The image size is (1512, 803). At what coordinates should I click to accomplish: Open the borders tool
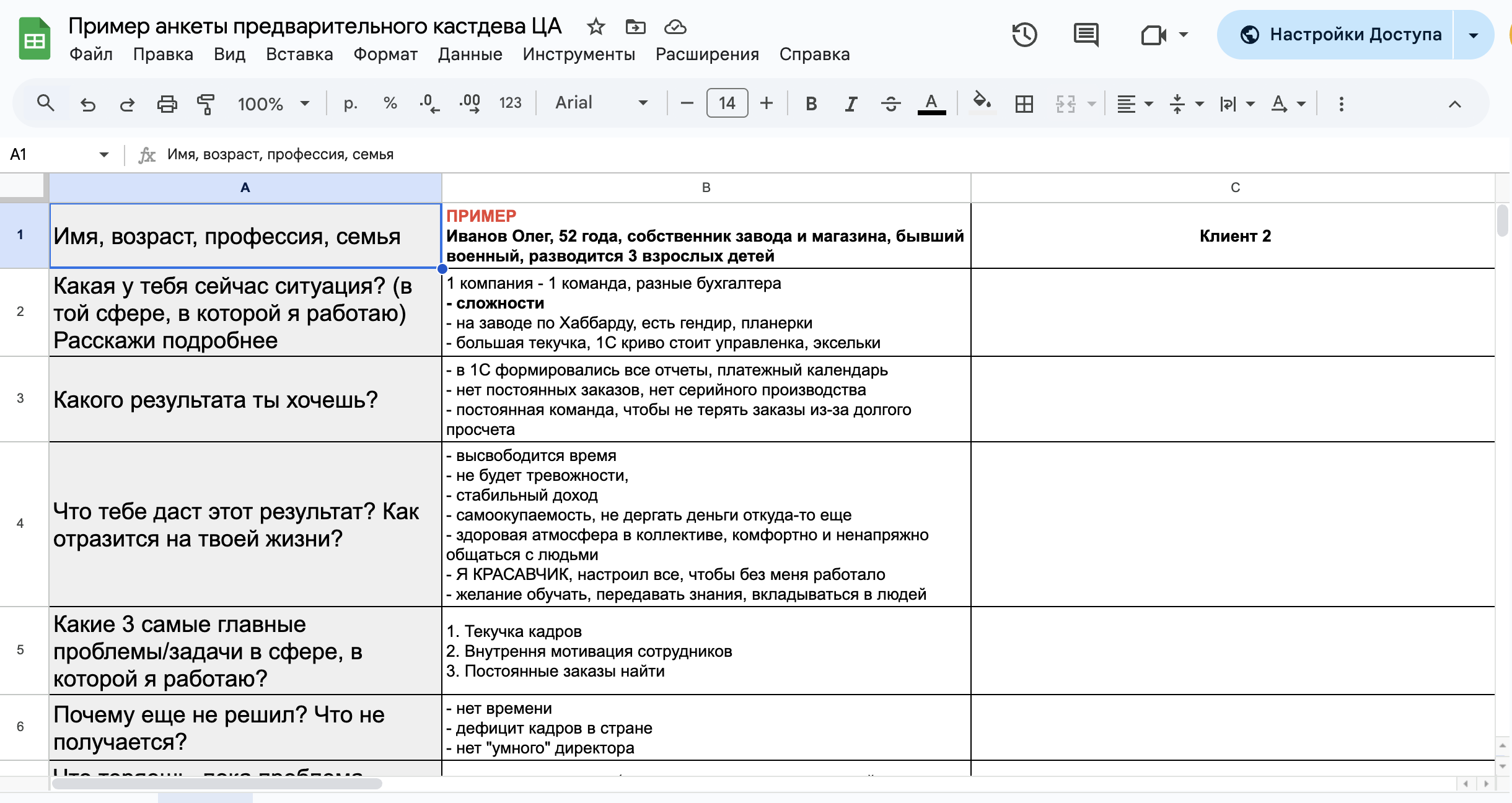click(x=1024, y=103)
